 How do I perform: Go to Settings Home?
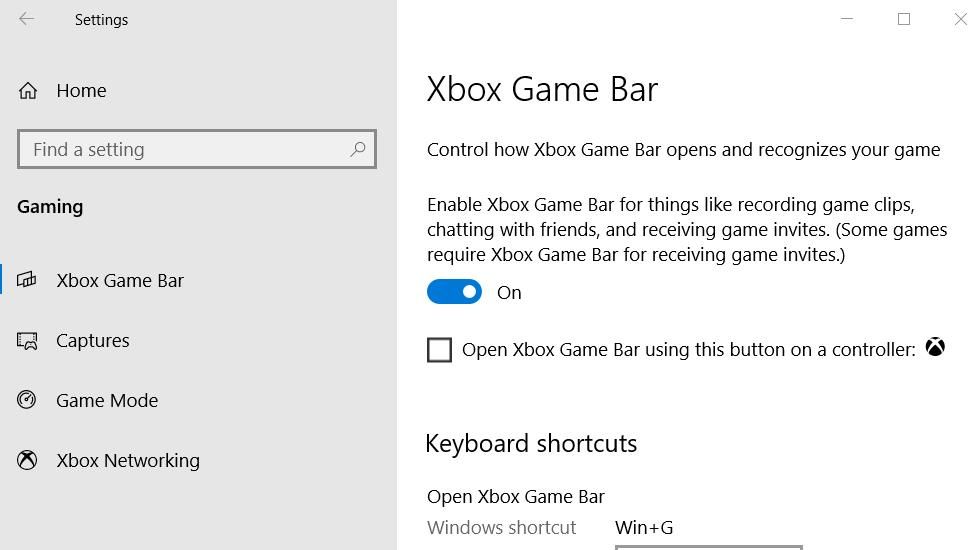(x=81, y=91)
